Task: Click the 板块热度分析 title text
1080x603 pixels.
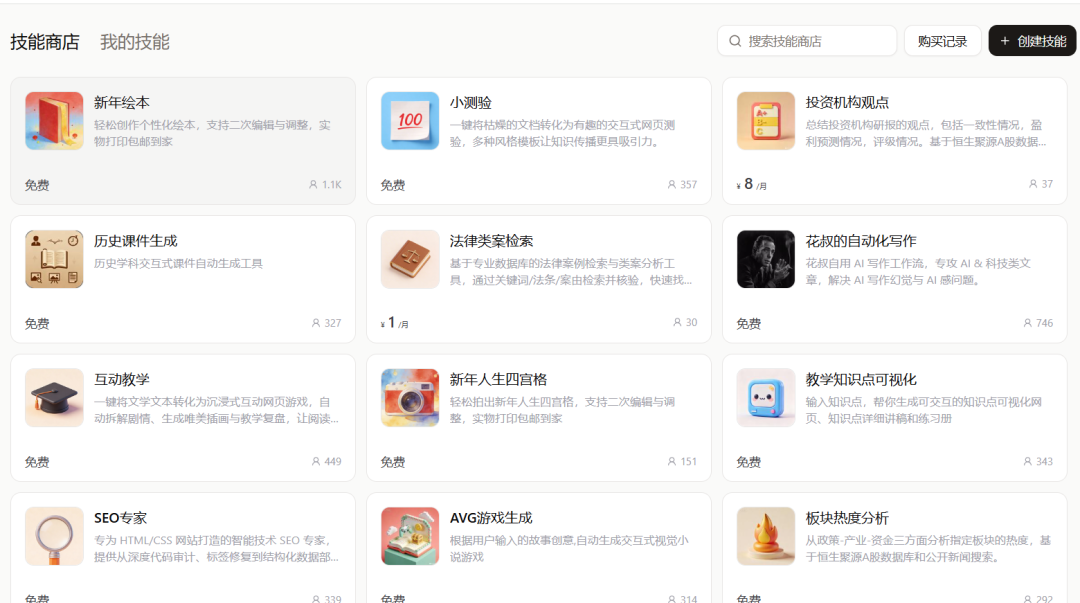Action: [x=846, y=518]
